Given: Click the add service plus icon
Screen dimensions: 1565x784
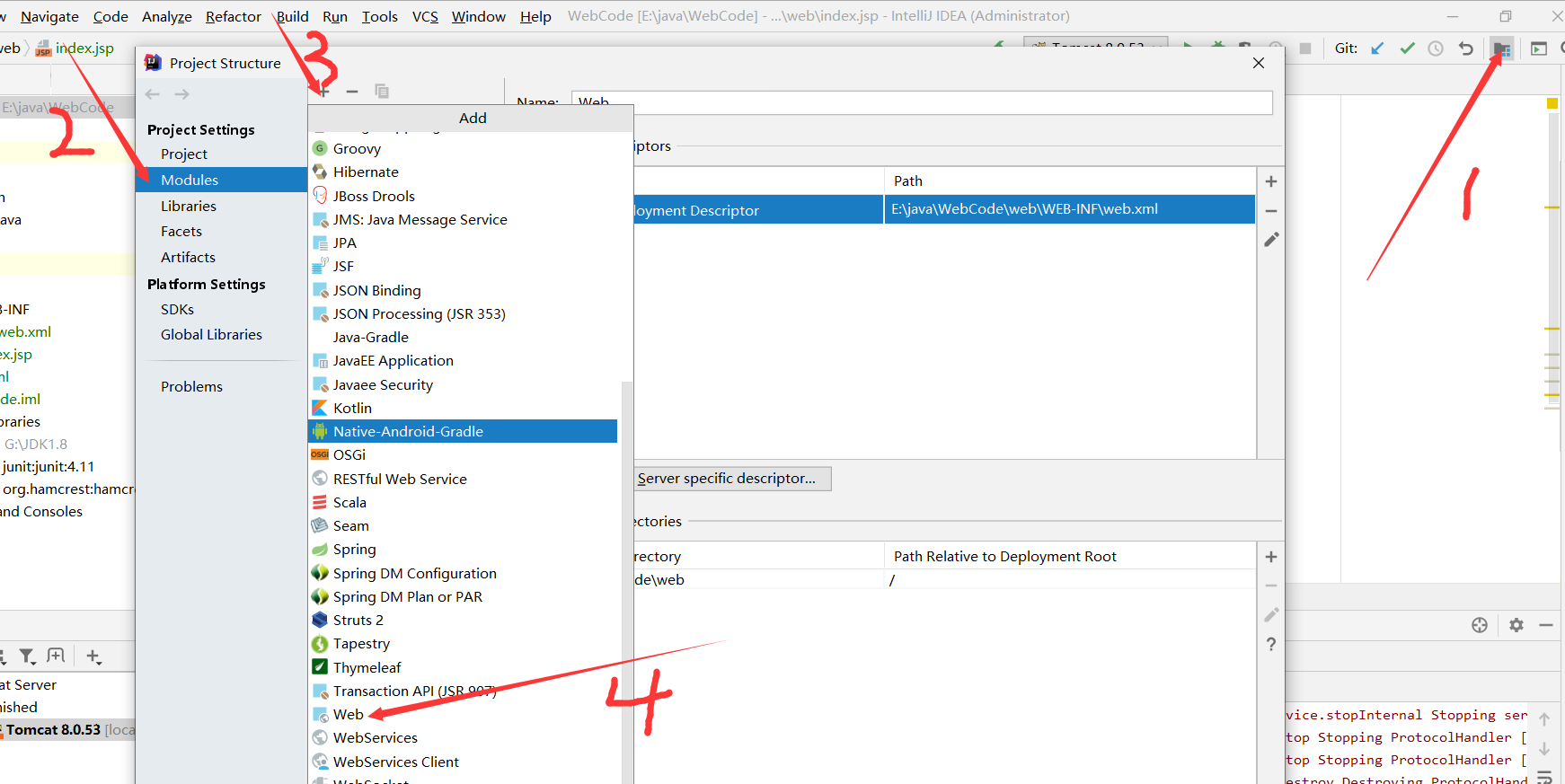Looking at the screenshot, I should point(93,656).
